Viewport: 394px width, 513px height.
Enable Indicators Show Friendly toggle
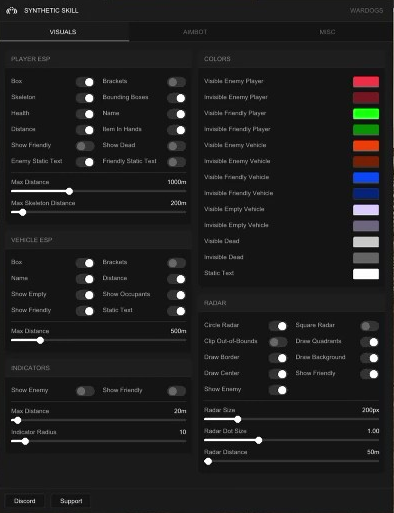click(x=176, y=391)
